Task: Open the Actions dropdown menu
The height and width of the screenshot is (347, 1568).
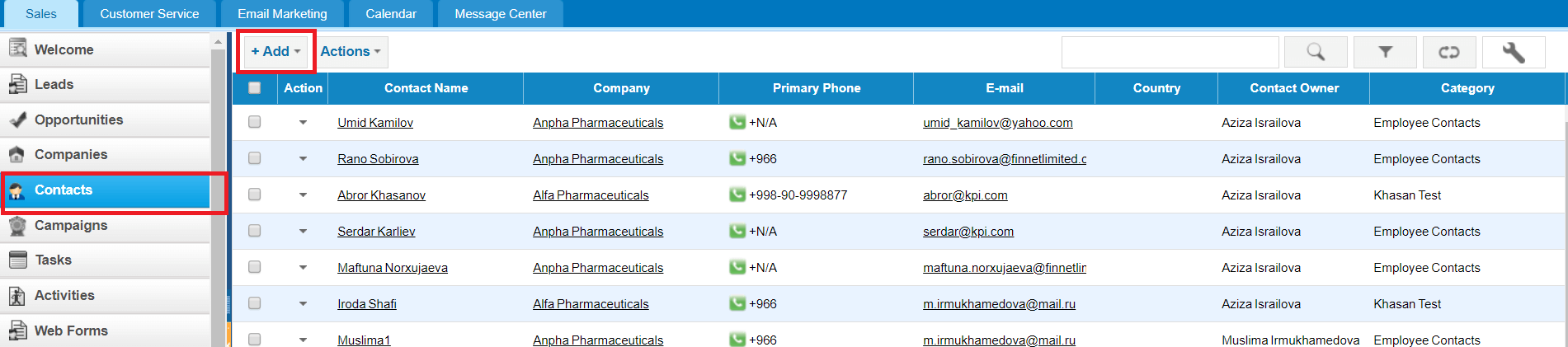Action: pos(351,51)
